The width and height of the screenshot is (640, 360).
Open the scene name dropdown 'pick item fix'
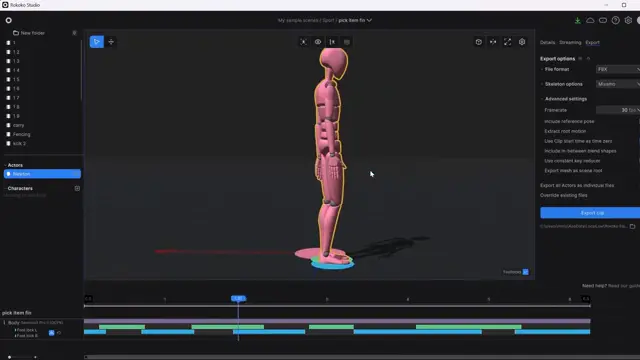click(355, 20)
